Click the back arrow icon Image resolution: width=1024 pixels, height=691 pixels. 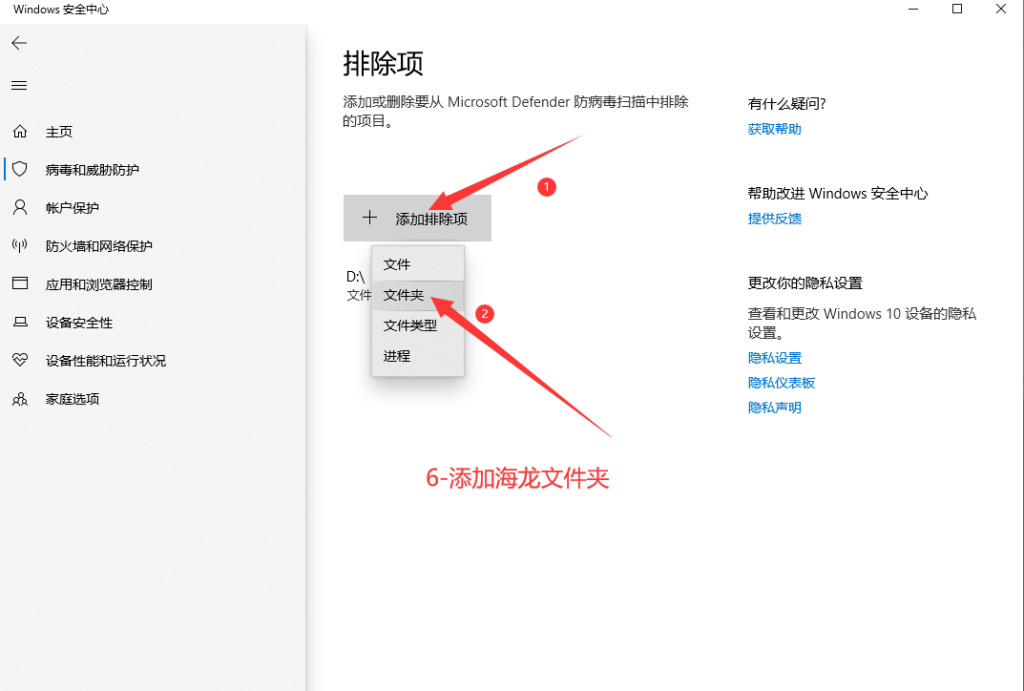[19, 43]
